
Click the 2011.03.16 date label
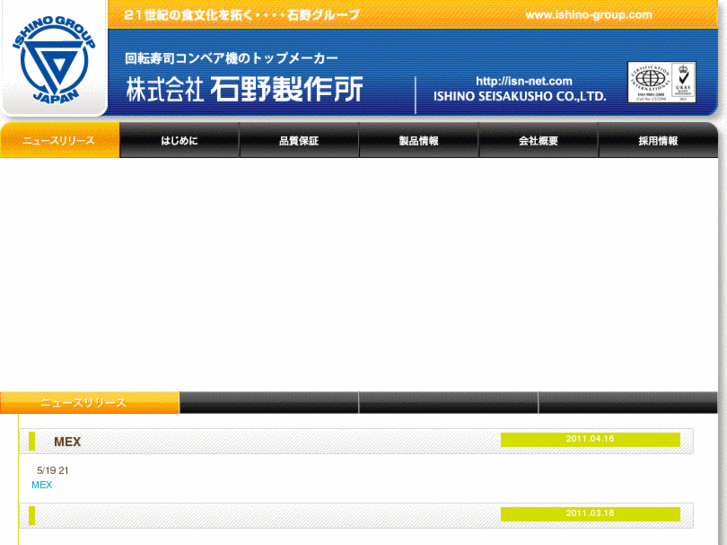pyautogui.click(x=590, y=513)
